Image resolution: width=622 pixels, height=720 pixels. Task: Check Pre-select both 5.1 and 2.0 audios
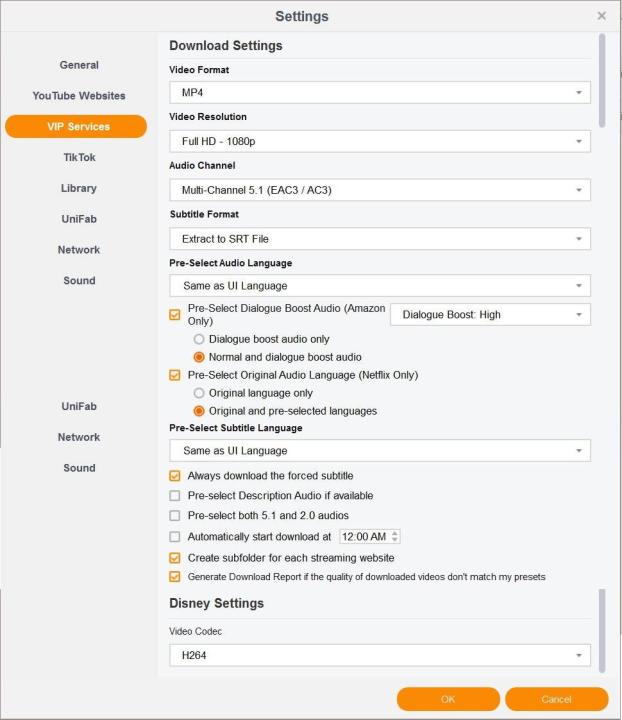(176, 516)
